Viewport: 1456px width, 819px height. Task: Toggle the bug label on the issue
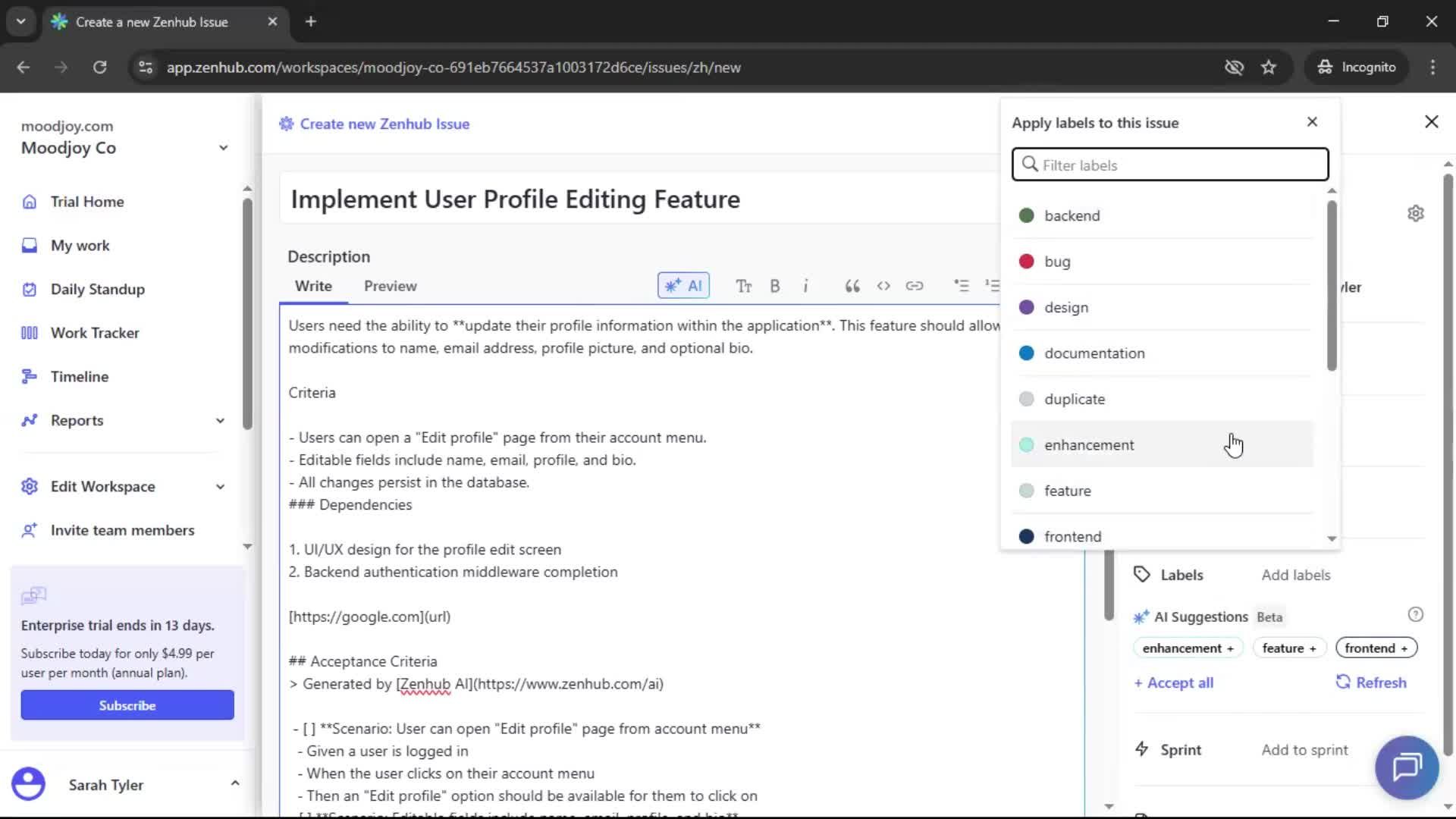[1057, 261]
